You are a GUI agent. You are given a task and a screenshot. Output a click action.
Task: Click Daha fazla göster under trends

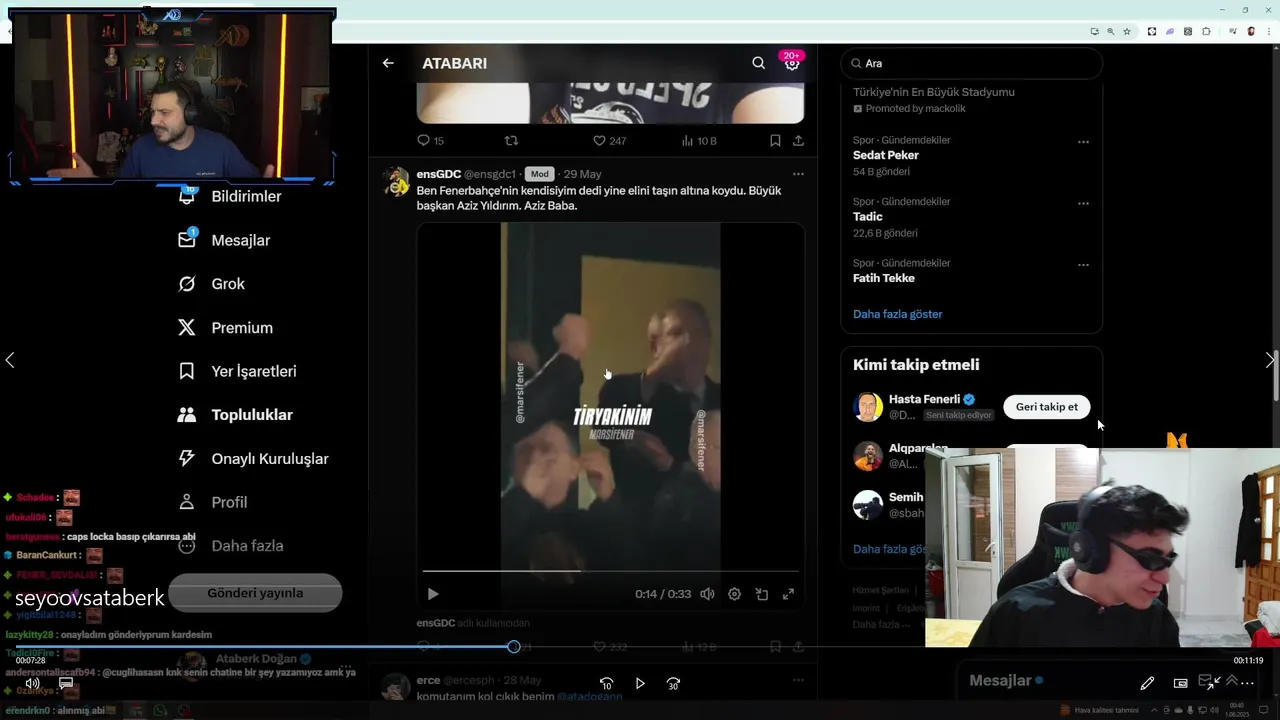click(898, 314)
